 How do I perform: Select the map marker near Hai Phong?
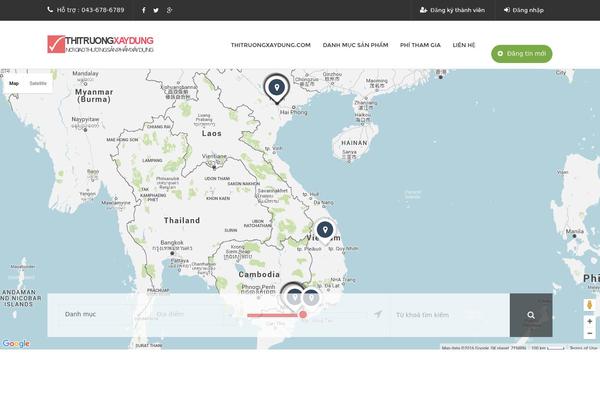point(277,89)
